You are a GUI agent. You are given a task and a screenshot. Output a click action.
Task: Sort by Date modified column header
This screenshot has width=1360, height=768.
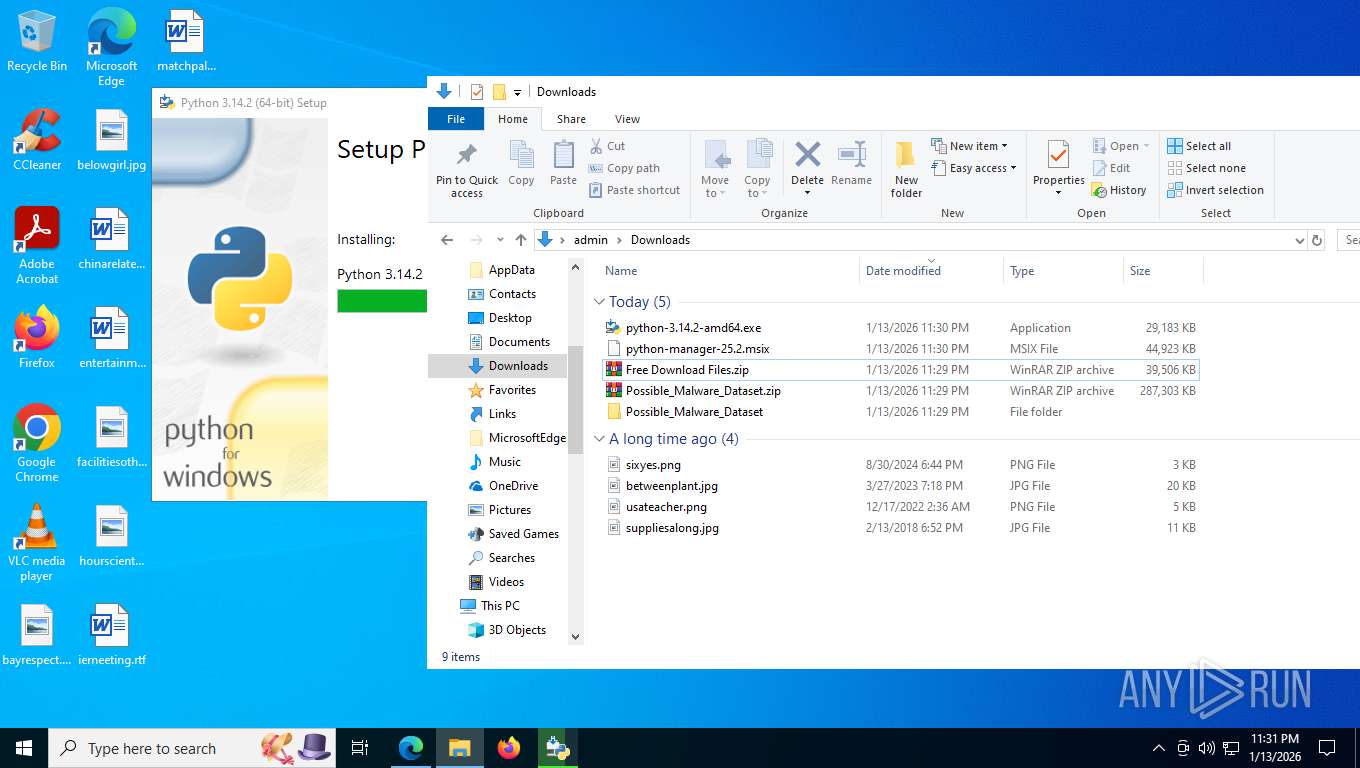tap(931, 271)
